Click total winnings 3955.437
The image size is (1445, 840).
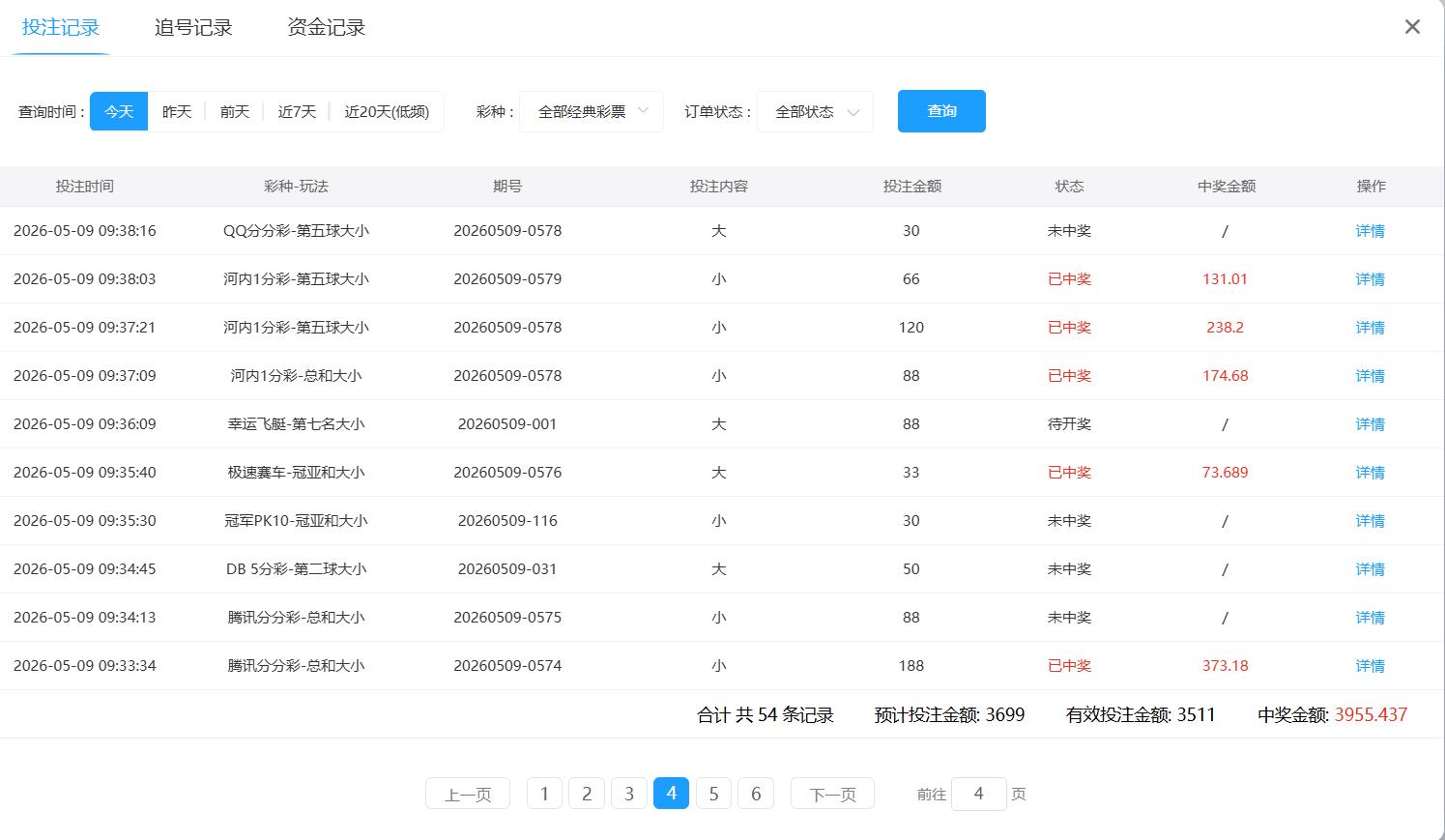point(1371,715)
